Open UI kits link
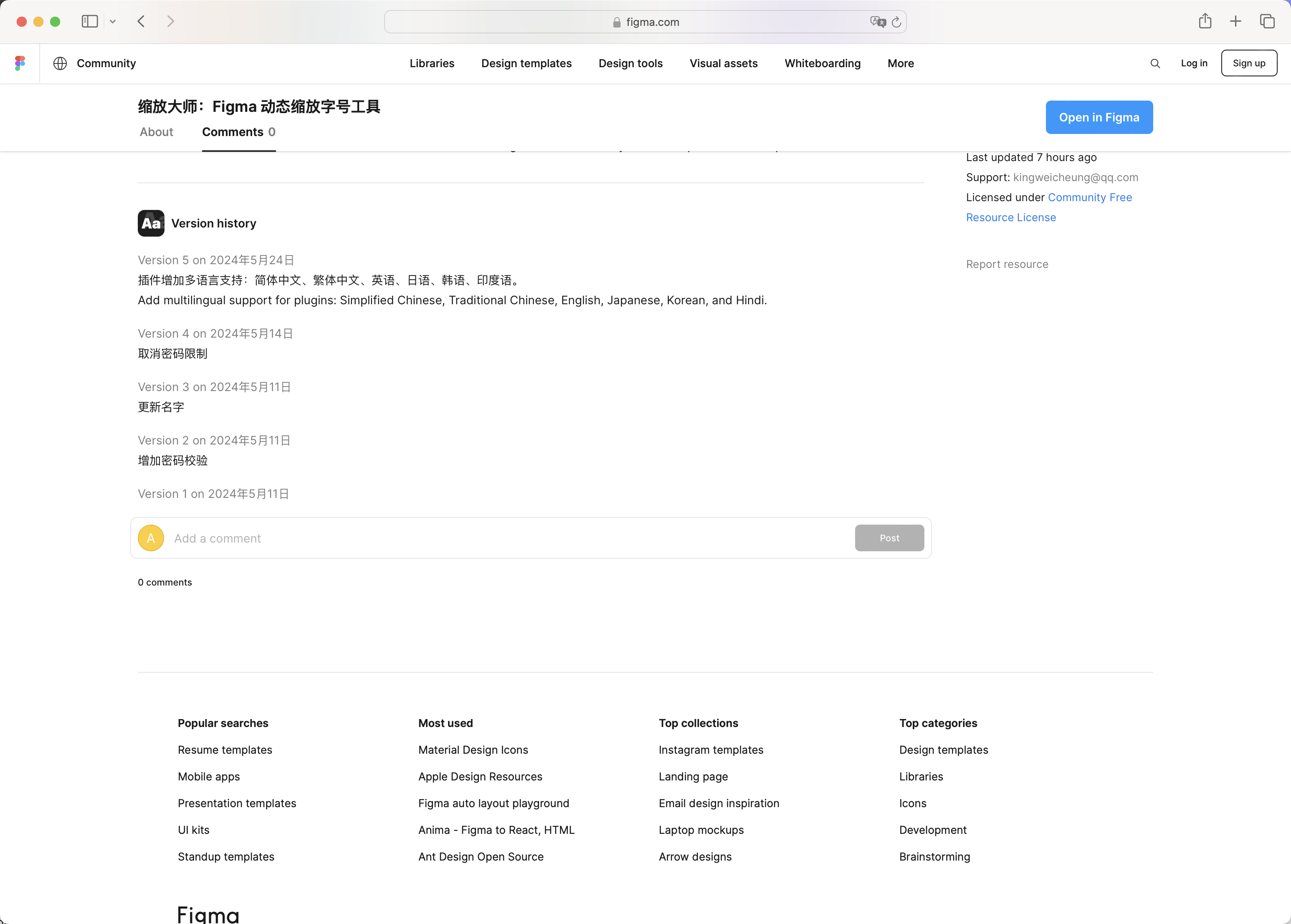This screenshot has height=924, width=1291. click(194, 830)
